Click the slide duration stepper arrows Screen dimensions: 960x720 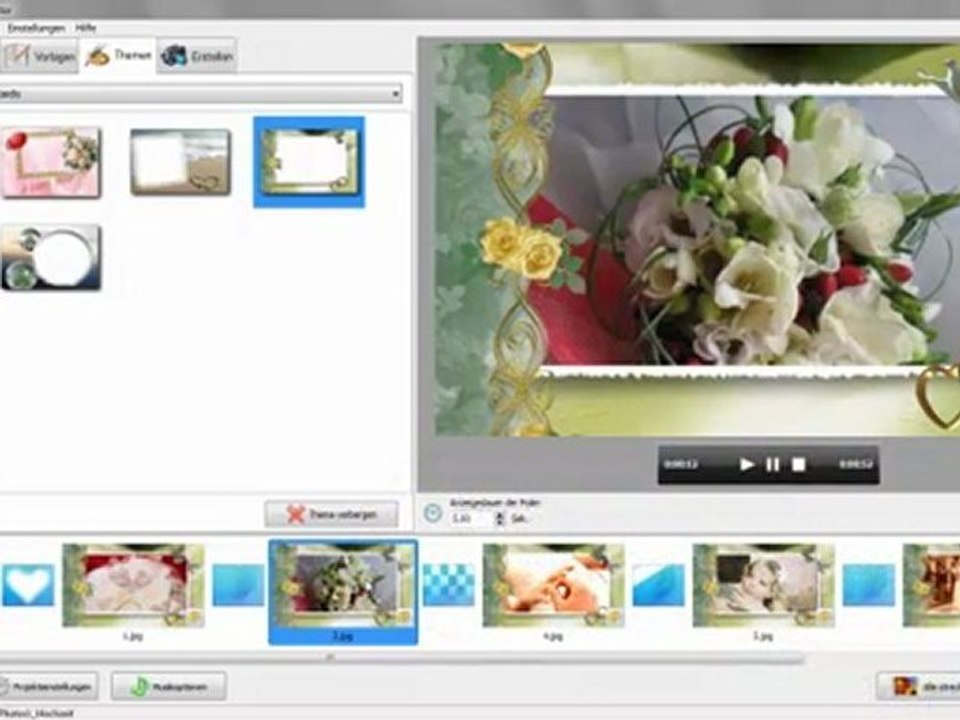[500, 519]
